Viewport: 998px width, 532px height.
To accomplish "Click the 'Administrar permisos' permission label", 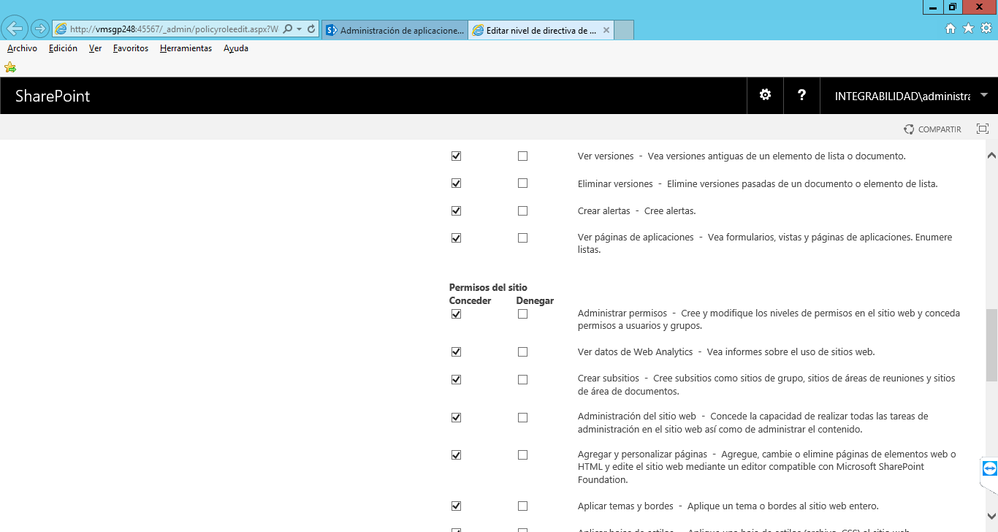I will pos(622,313).
